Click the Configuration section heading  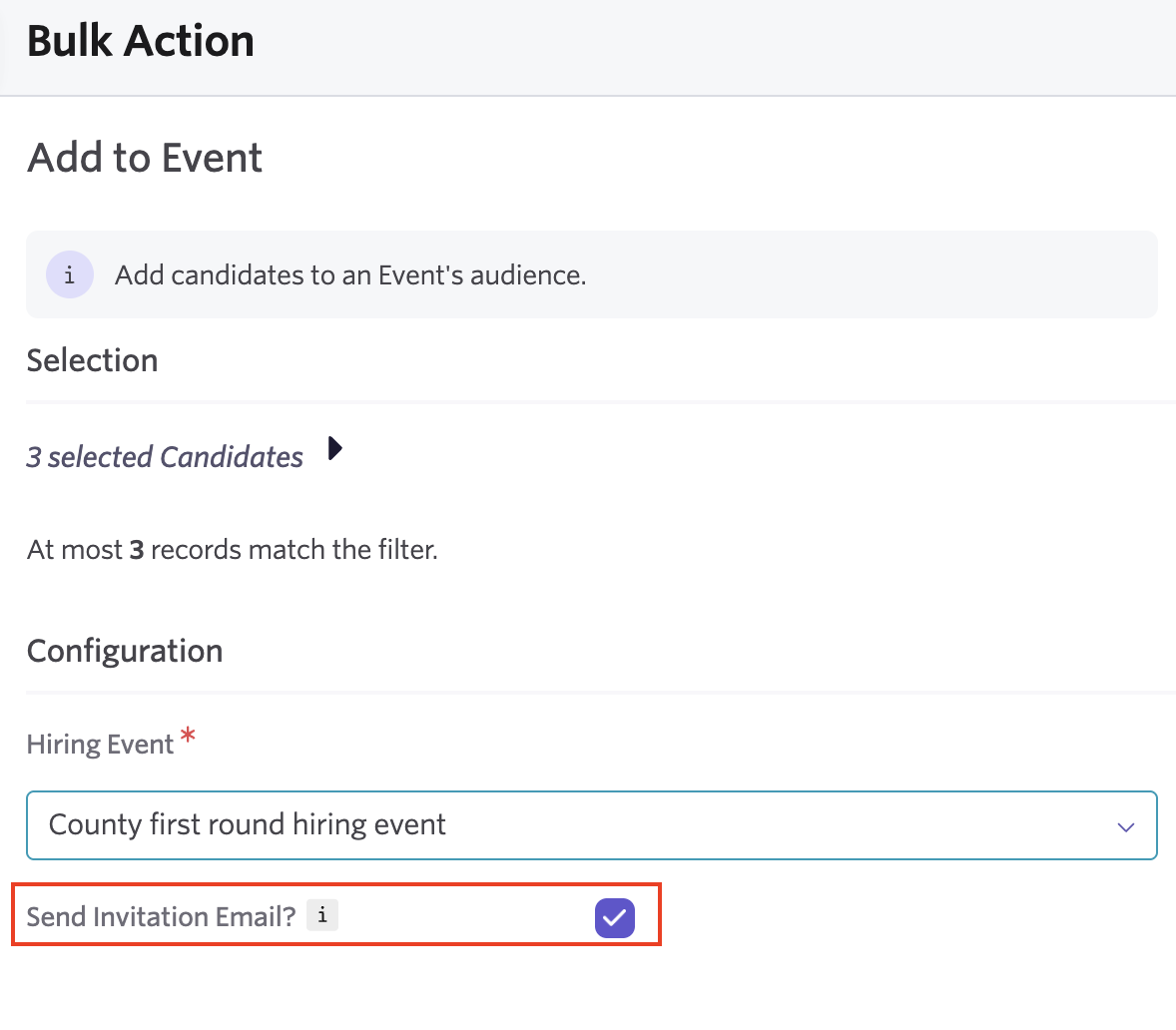(125, 652)
